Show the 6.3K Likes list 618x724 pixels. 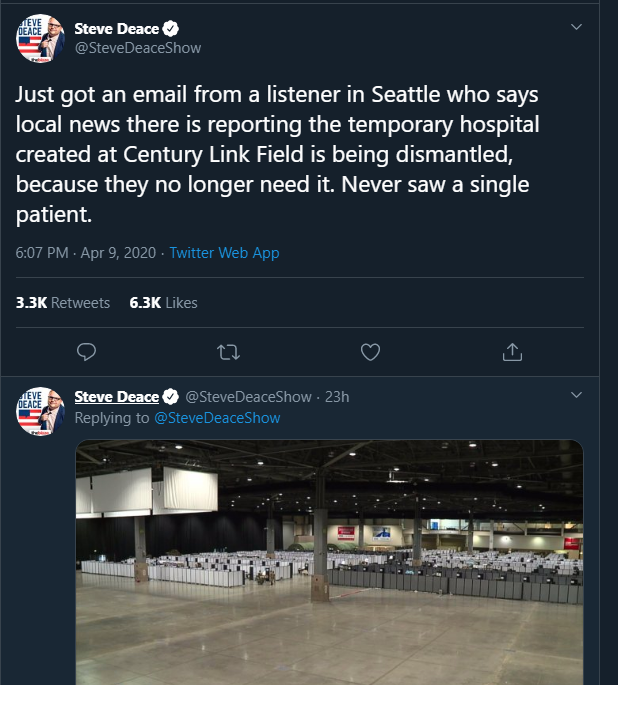click(164, 303)
